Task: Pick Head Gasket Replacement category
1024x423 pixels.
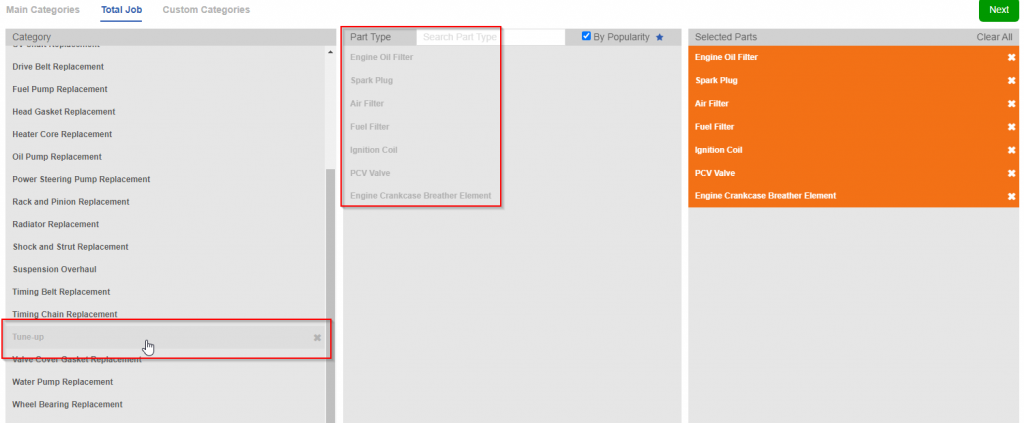Action: pyautogui.click(x=63, y=112)
